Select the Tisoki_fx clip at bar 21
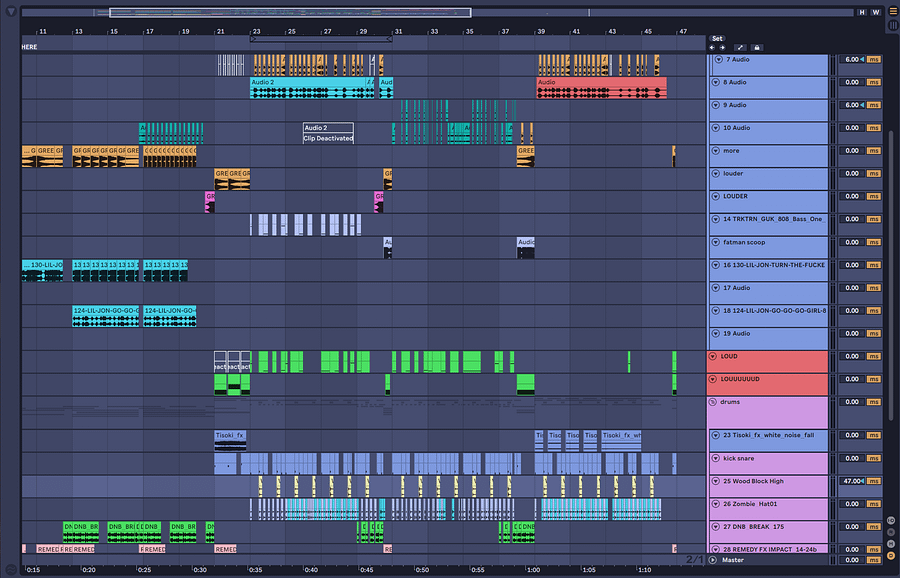Image resolution: width=900 pixels, height=578 pixels. point(230,441)
